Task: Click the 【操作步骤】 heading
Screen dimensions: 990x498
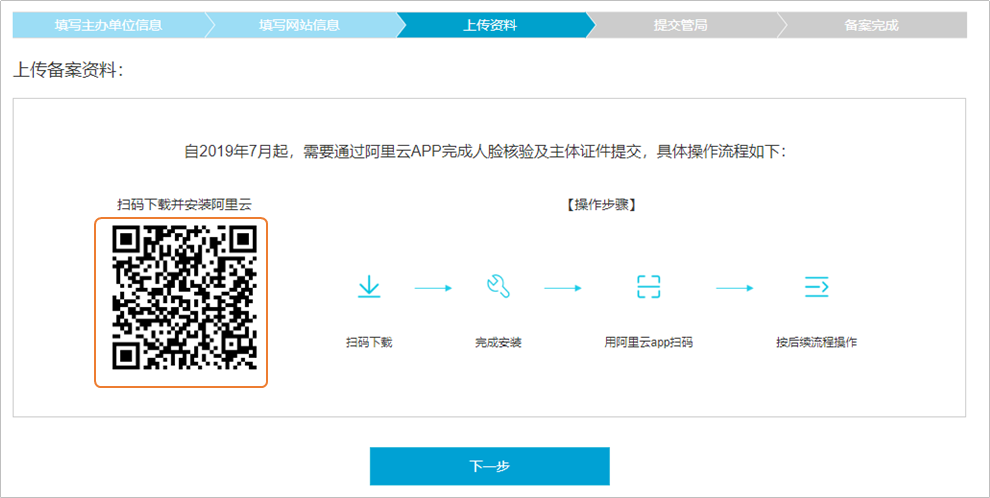Action: click(601, 205)
